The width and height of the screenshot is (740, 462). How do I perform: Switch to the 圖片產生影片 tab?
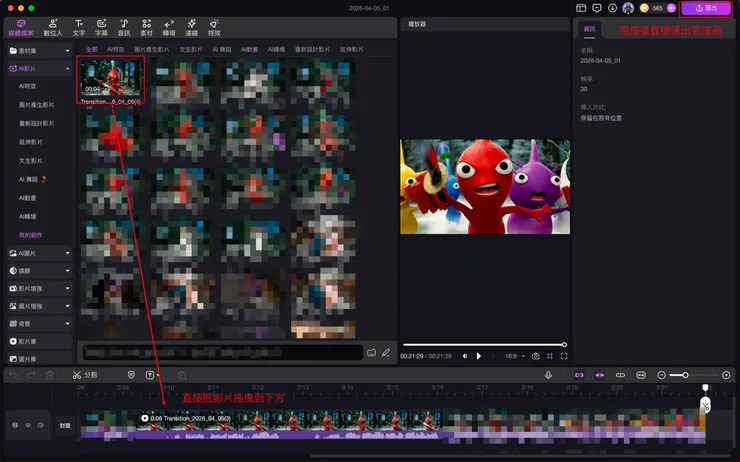coord(153,49)
